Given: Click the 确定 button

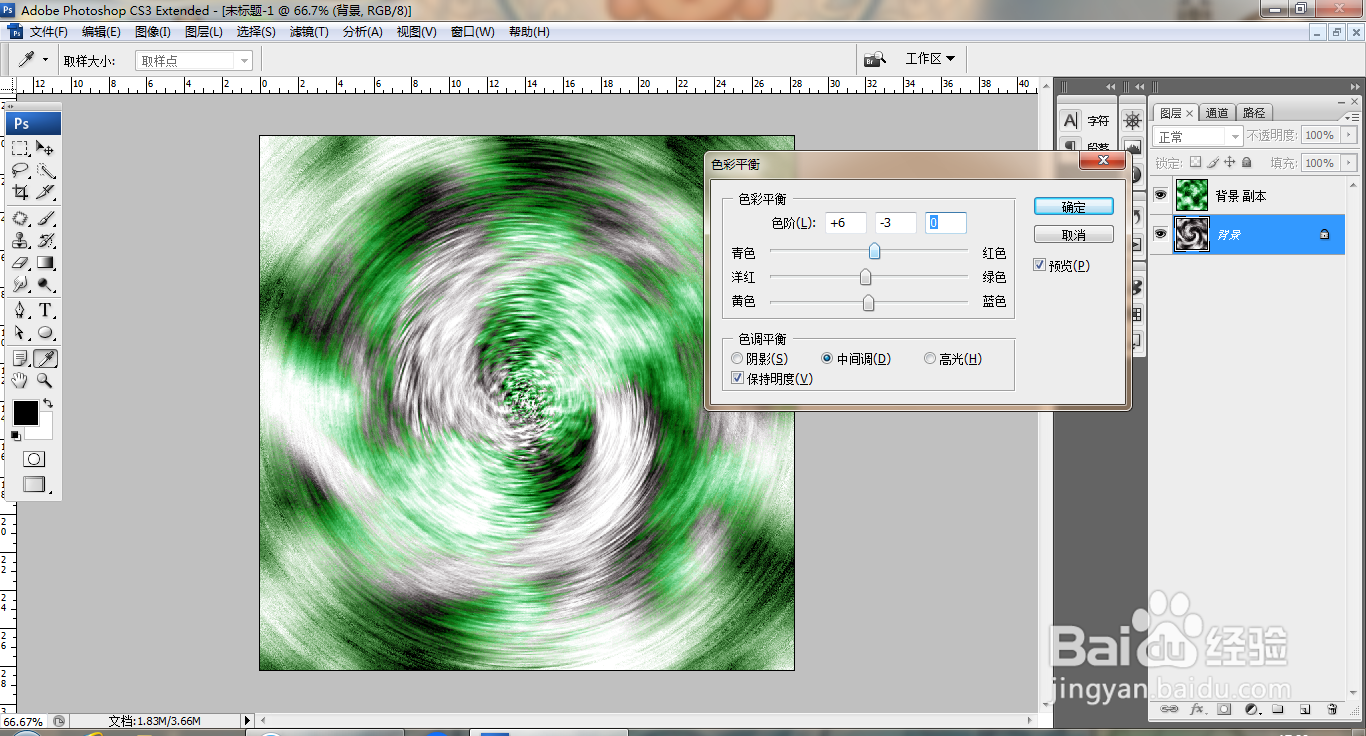Looking at the screenshot, I should [1074, 207].
